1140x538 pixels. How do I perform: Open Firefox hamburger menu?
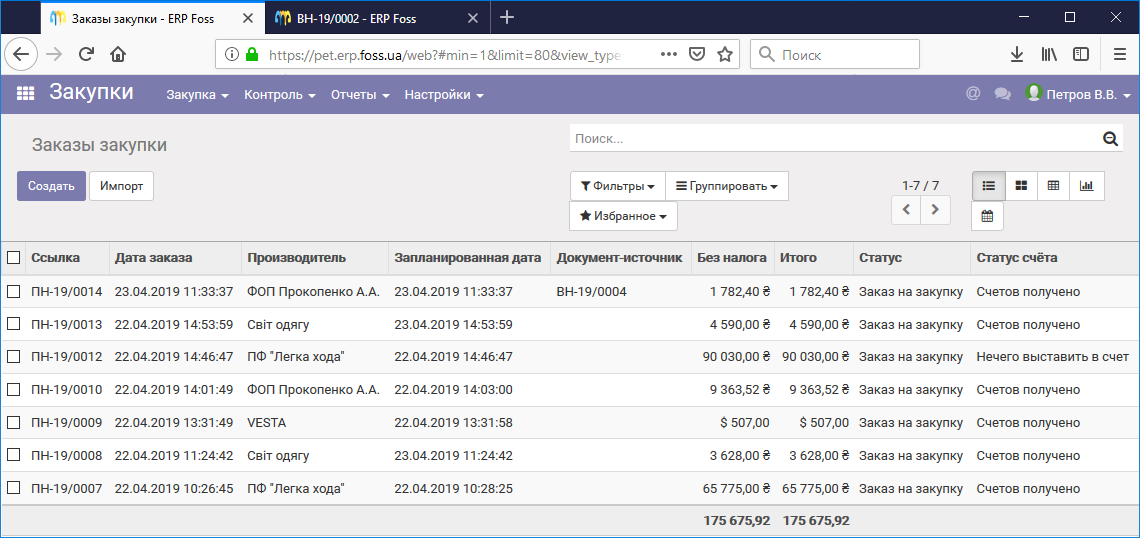[x=1120, y=55]
